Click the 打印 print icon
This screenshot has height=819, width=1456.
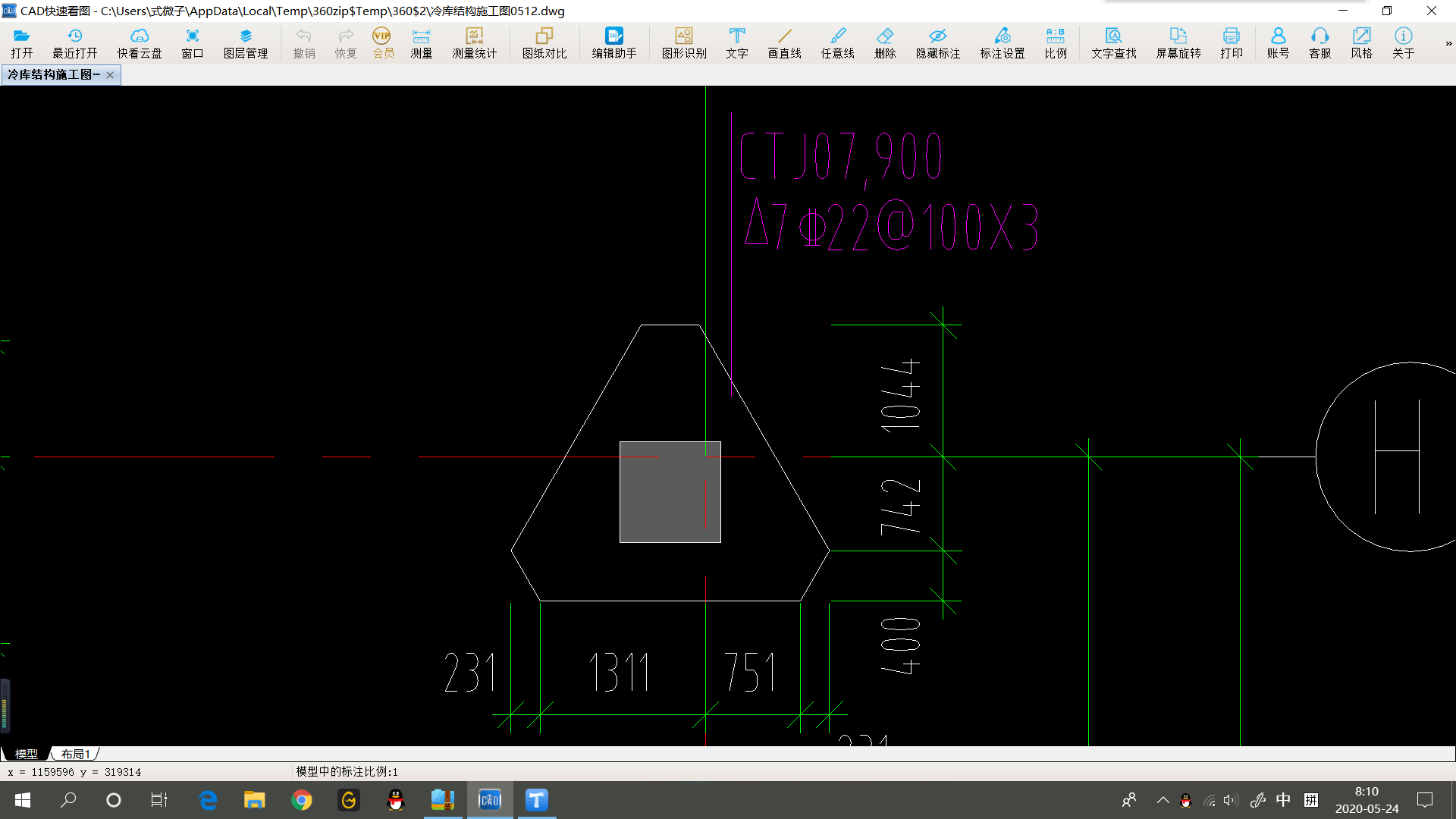[1232, 43]
